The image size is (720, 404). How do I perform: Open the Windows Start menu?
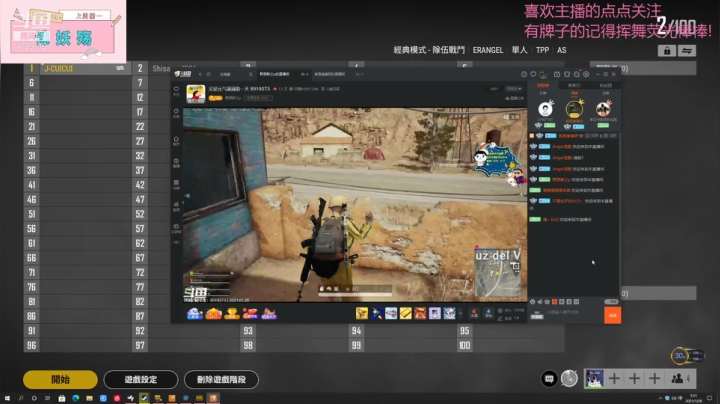point(7,398)
